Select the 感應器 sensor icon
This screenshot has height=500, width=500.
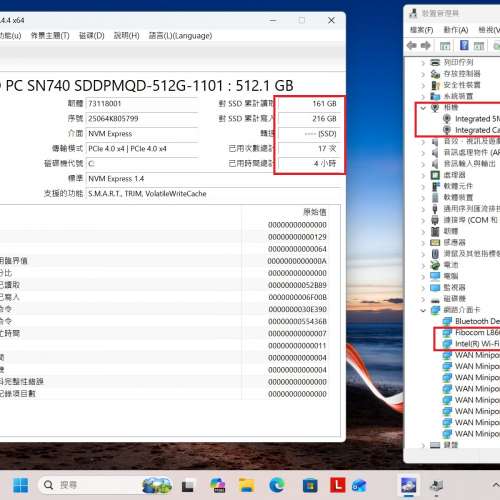[x=435, y=242]
